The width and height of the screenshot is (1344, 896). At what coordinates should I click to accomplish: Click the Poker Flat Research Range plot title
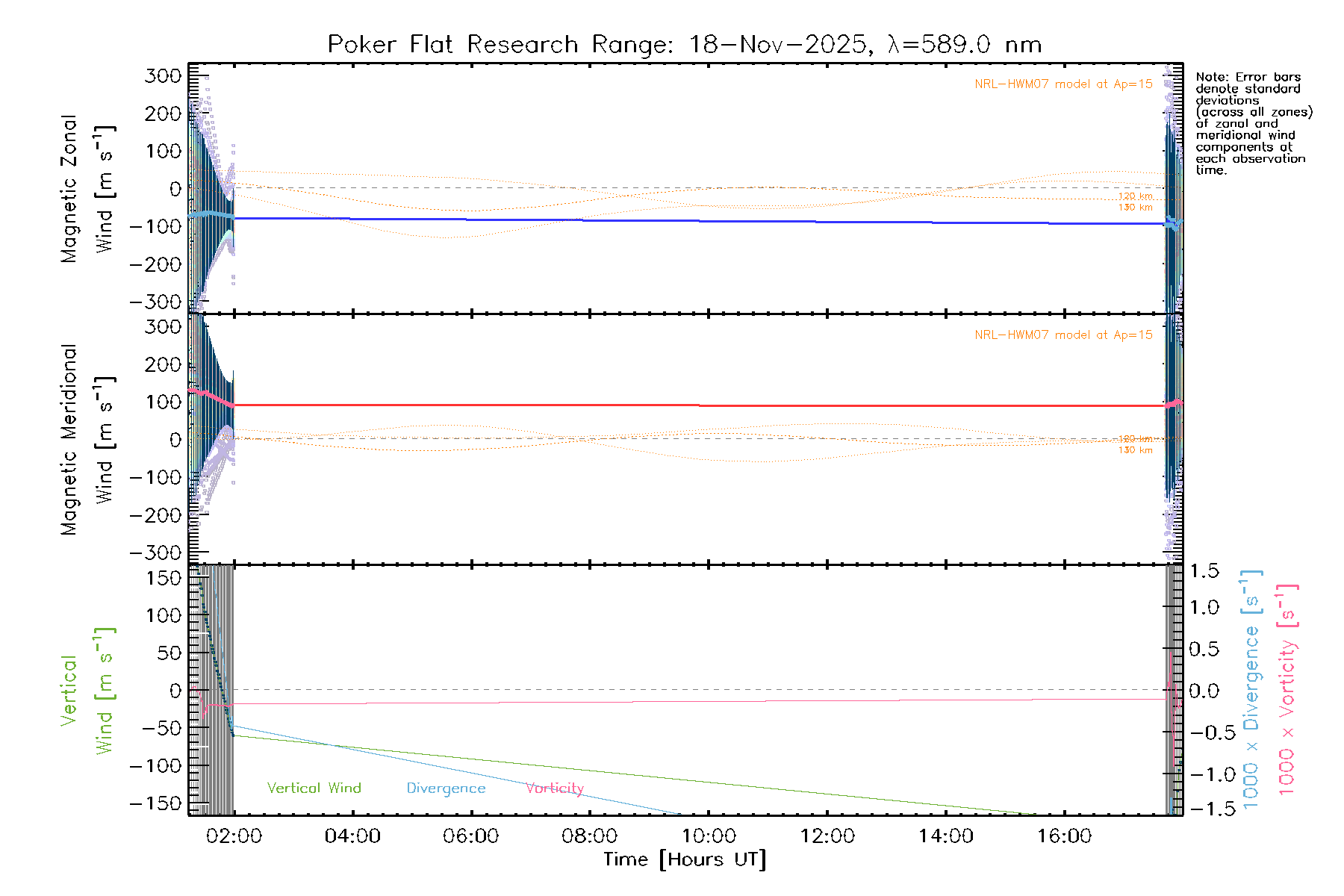pyautogui.click(x=684, y=45)
